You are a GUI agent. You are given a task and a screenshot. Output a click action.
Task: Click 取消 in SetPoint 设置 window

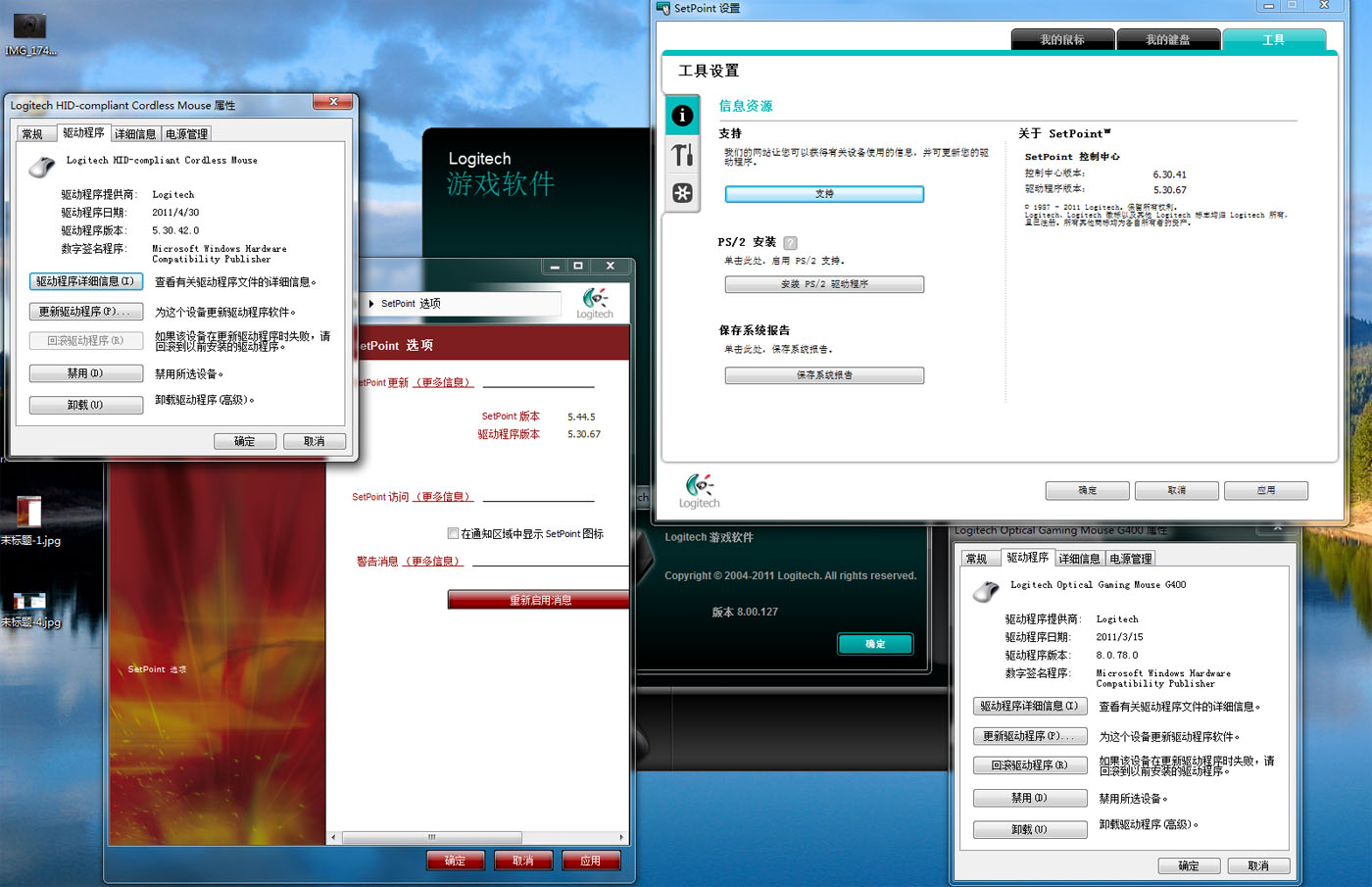pos(1177,490)
